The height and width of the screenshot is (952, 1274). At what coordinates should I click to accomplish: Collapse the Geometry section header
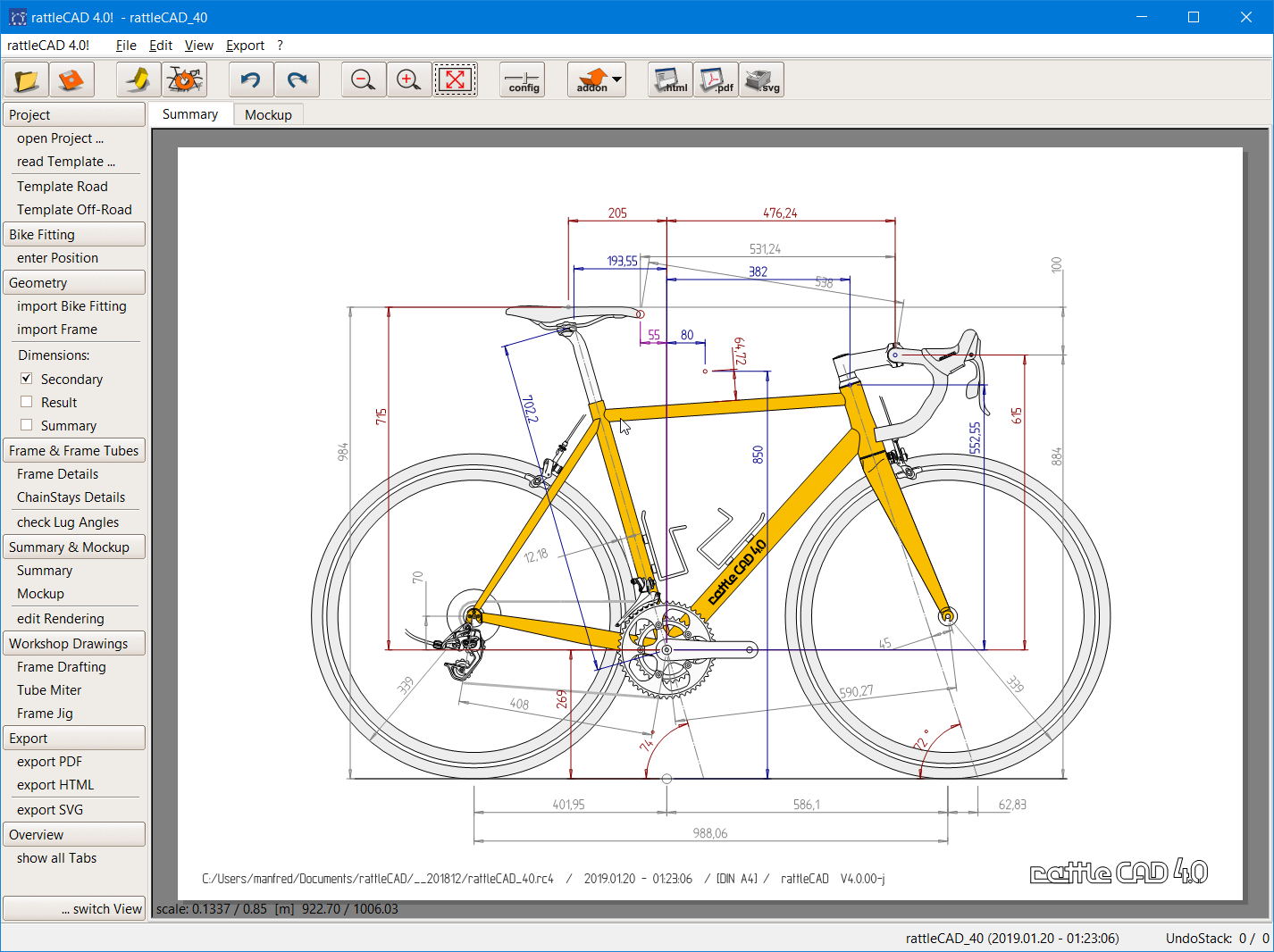point(74,282)
